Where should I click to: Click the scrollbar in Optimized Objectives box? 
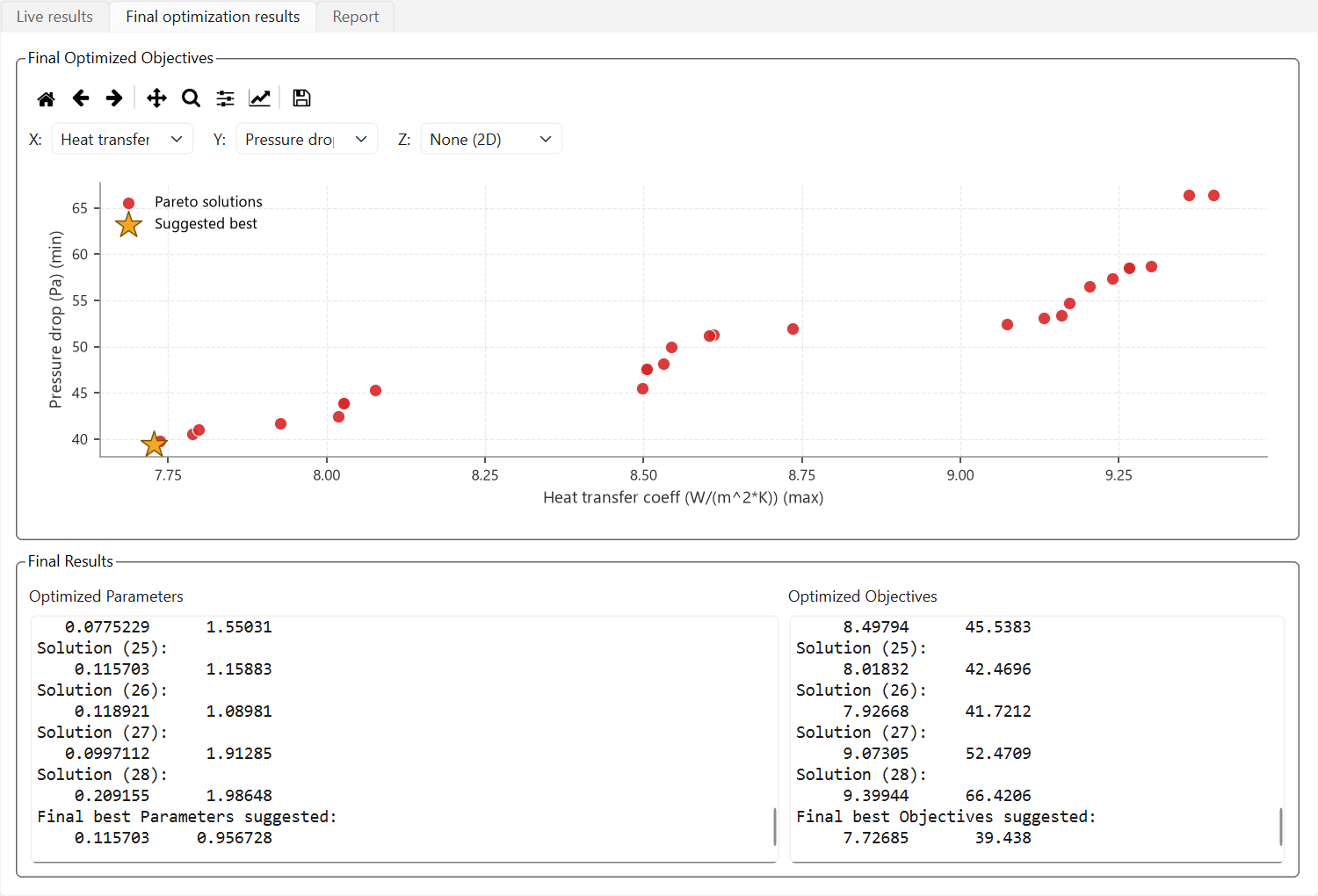(1280, 826)
